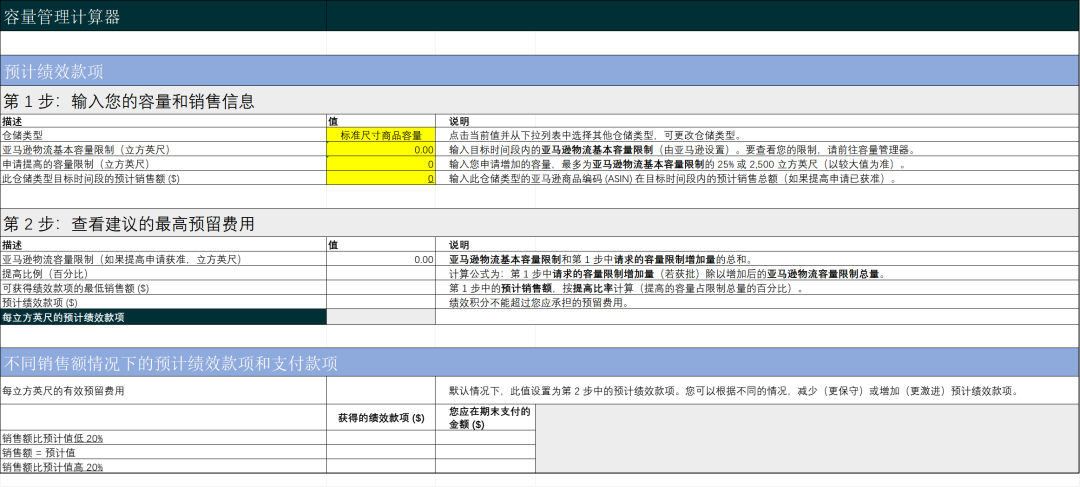Select the 此仓储类型目标时间段的预计销售额 ($) label cell

(163, 178)
